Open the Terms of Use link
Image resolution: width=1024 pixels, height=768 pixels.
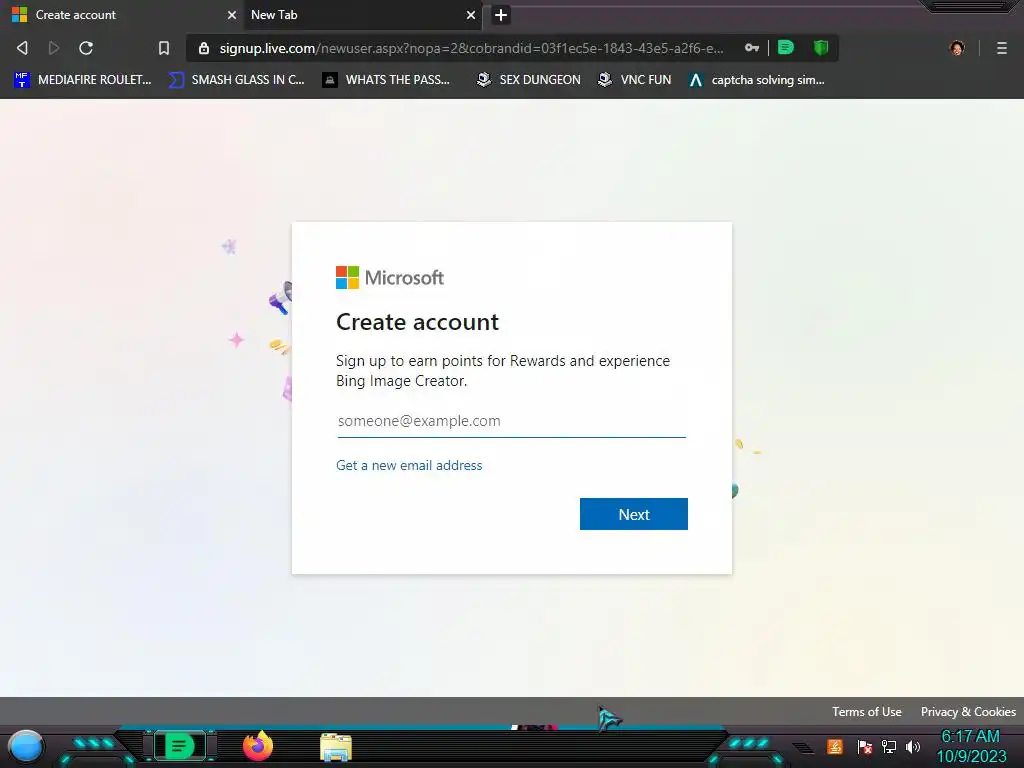[867, 712]
